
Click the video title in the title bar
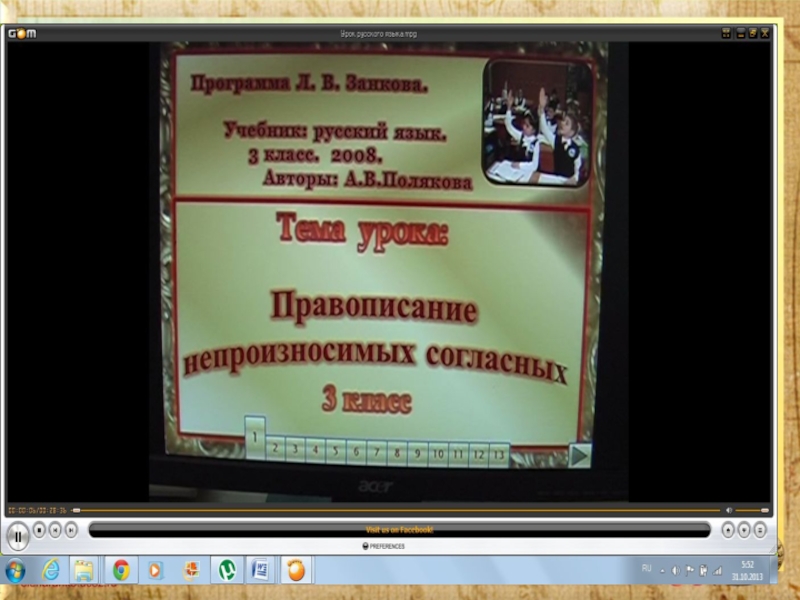pyautogui.click(x=379, y=34)
